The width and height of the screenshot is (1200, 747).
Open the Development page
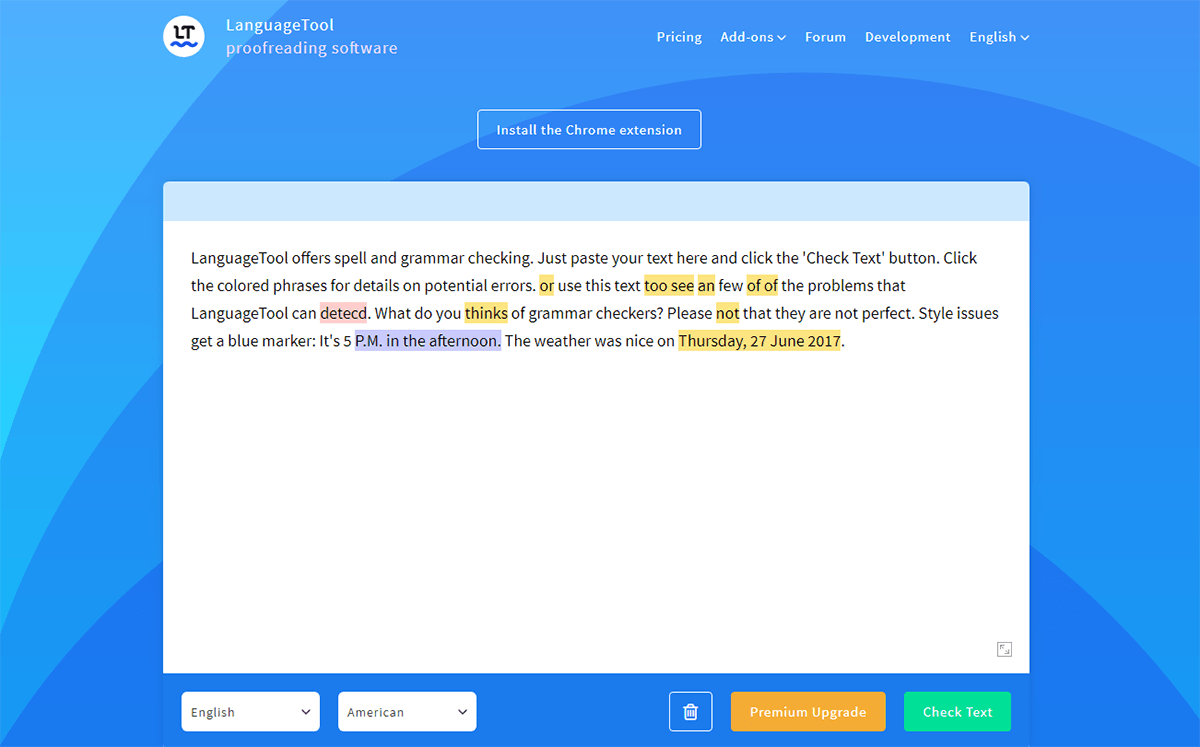click(908, 37)
